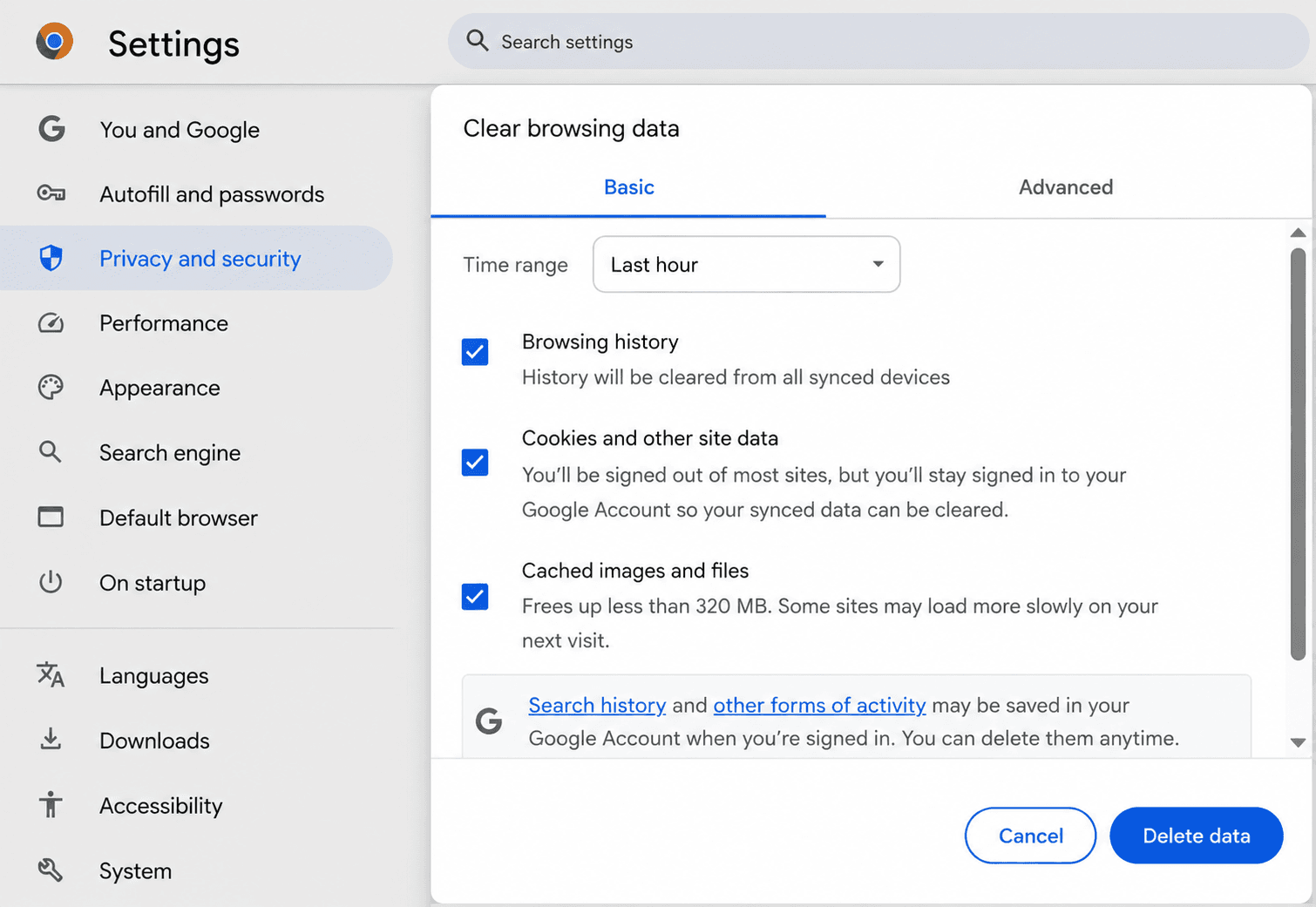Click the magnifier icon for Search engine
Screen dimensions: 1316x907
pos(51,451)
